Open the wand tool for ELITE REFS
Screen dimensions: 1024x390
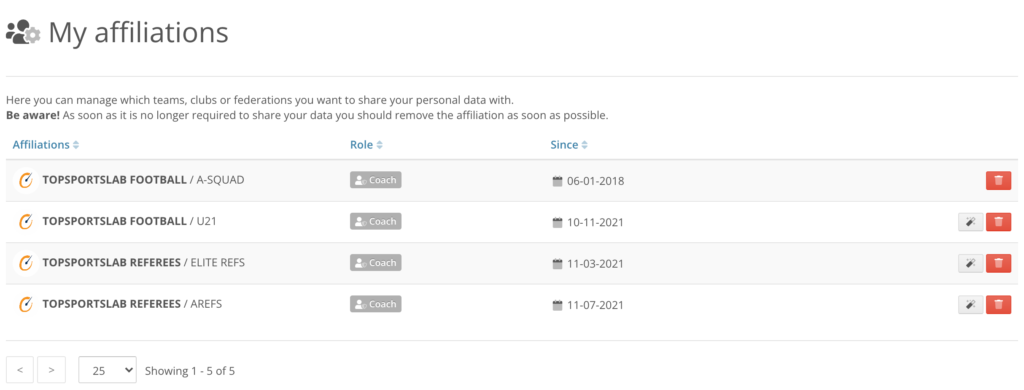(970, 263)
